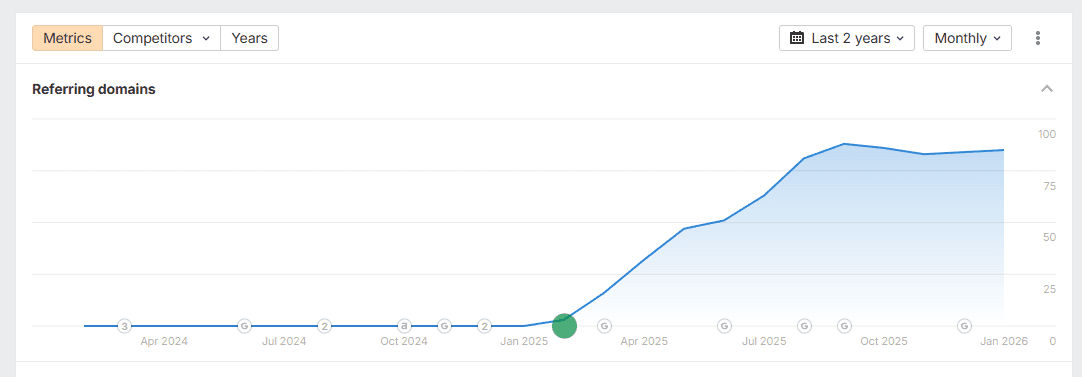Viewport: 1082px width, 377px height.
Task: Click the first G marker after Jul 2025
Action: [x=805, y=326]
